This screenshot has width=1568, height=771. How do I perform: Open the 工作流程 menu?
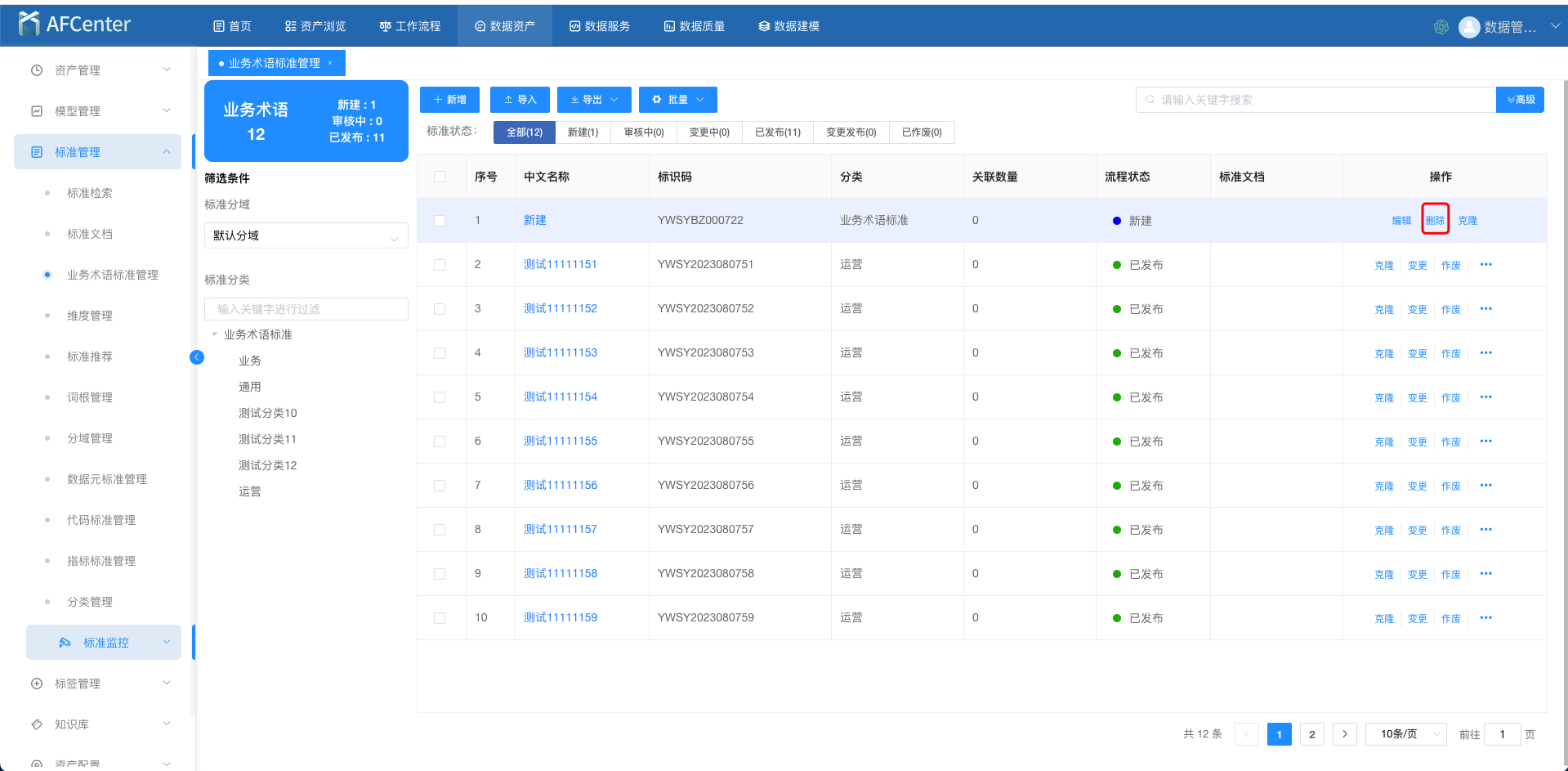[410, 26]
